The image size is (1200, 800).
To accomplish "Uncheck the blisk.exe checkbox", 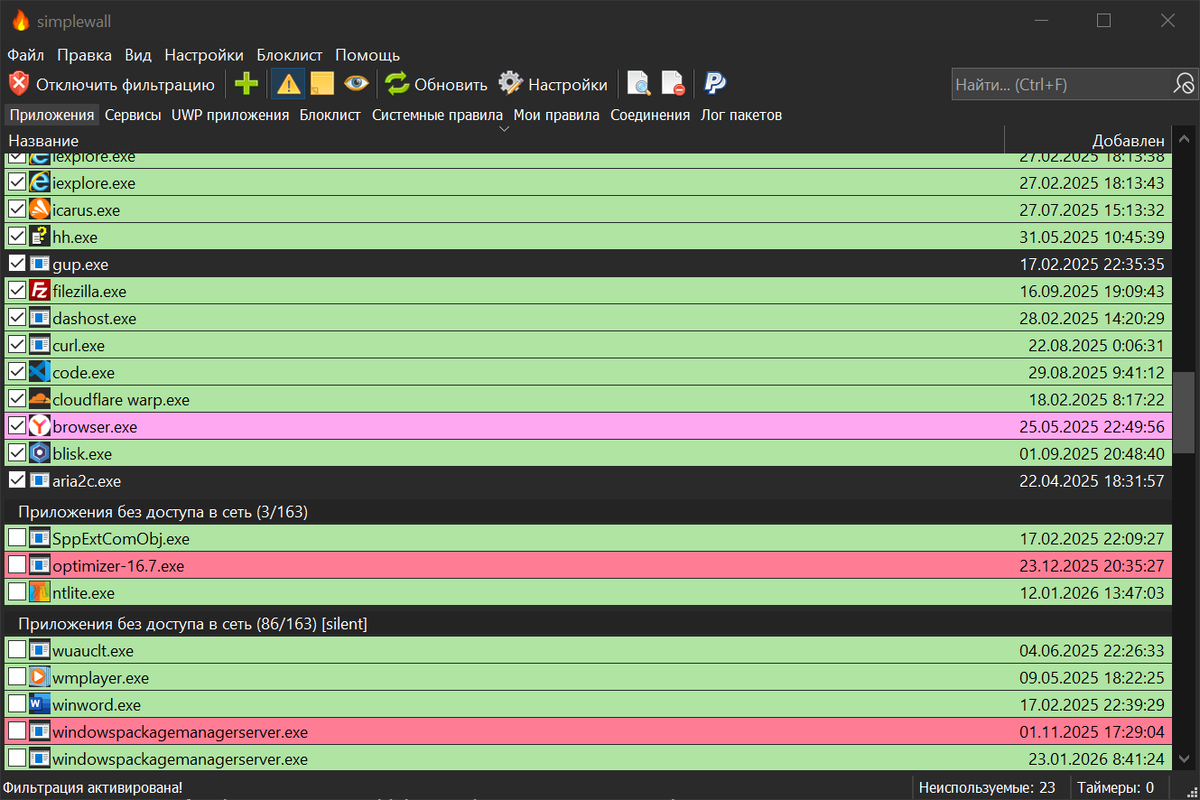I will coord(17,453).
